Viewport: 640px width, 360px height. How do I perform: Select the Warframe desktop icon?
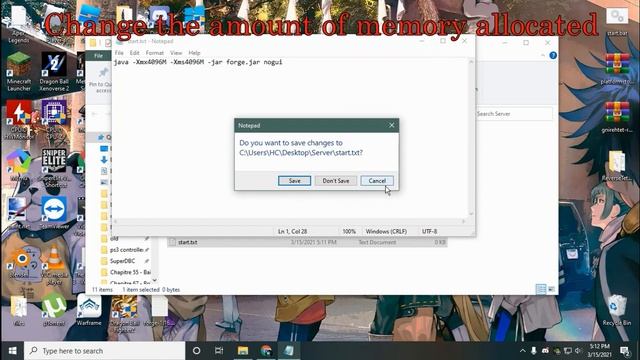tap(89, 310)
